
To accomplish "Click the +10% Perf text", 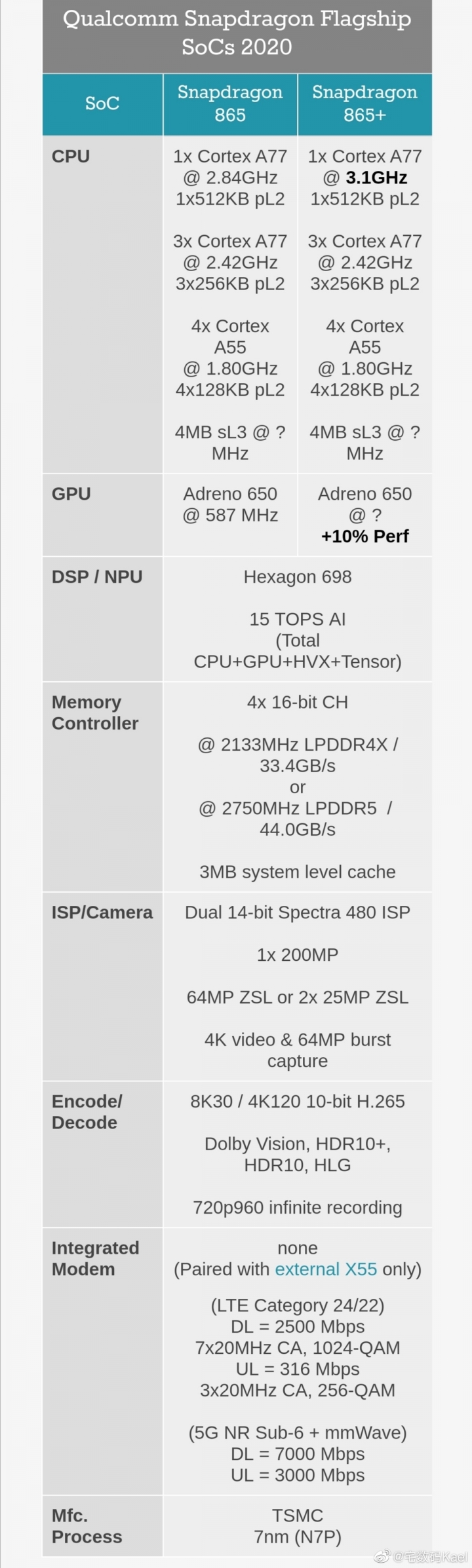I will pyautogui.click(x=365, y=536).
